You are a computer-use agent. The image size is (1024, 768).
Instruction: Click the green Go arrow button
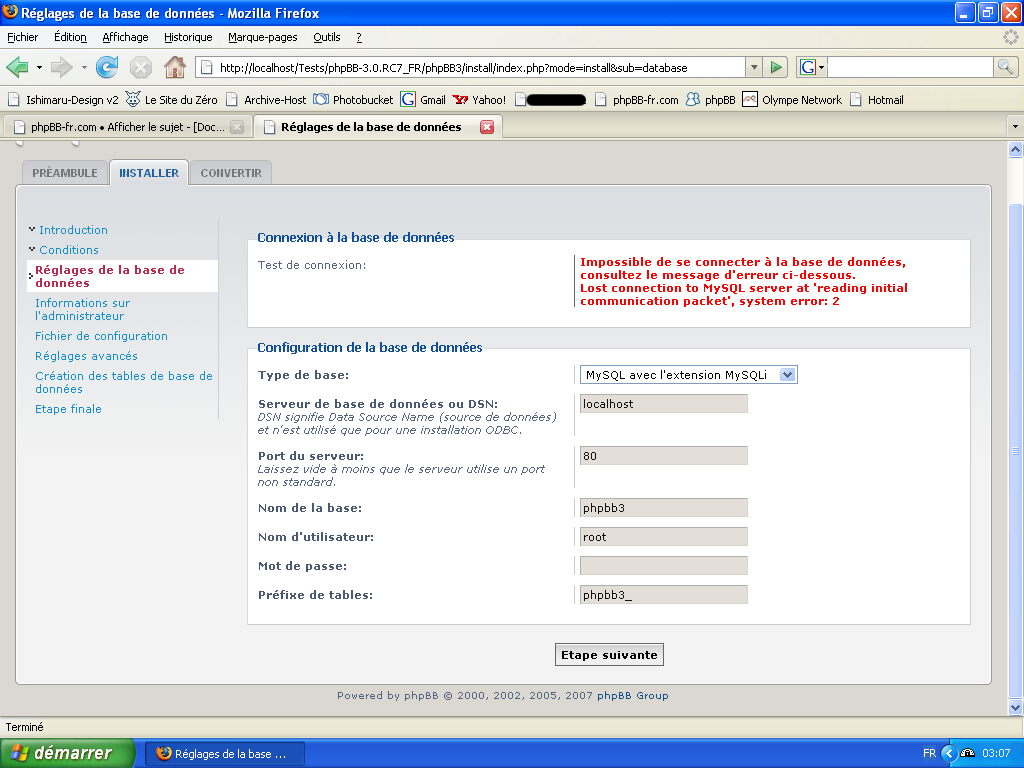[776, 67]
